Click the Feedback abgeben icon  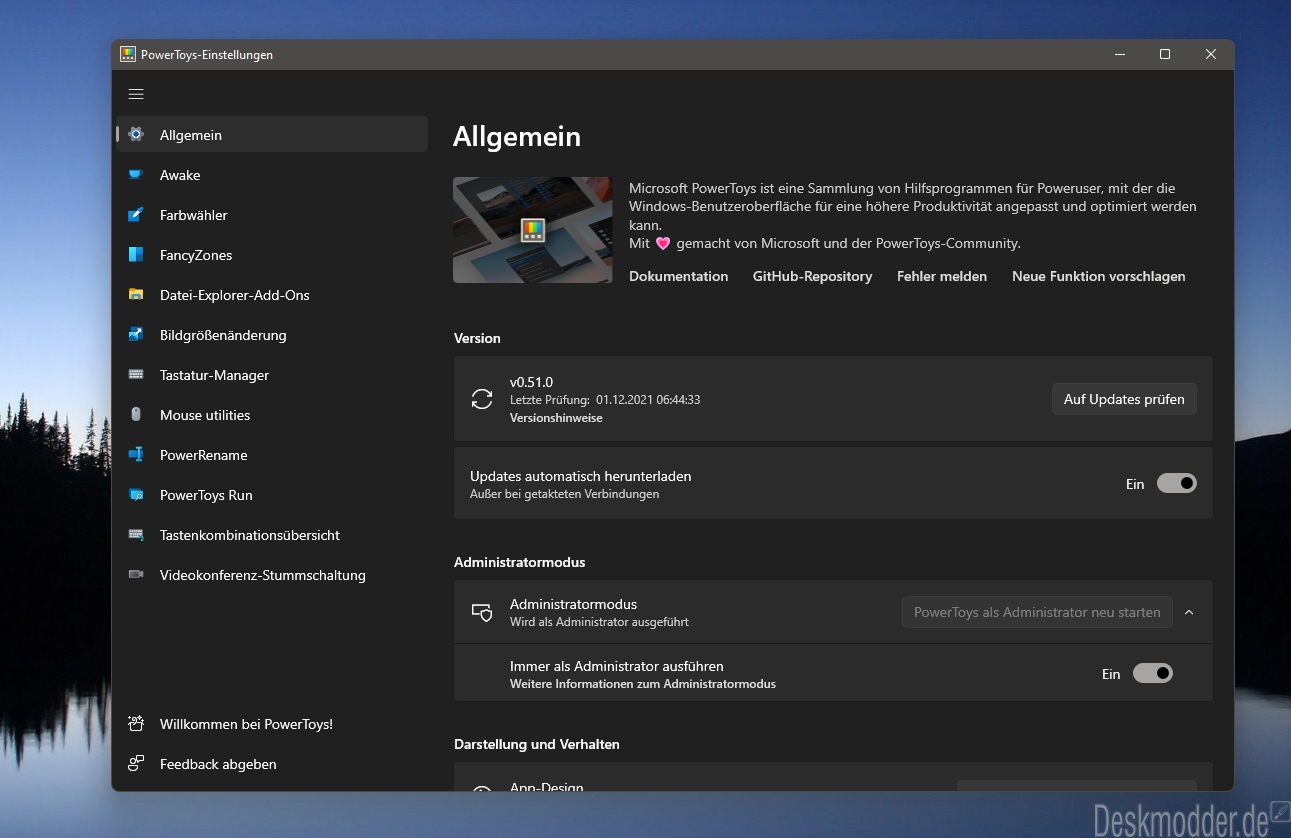[x=136, y=763]
